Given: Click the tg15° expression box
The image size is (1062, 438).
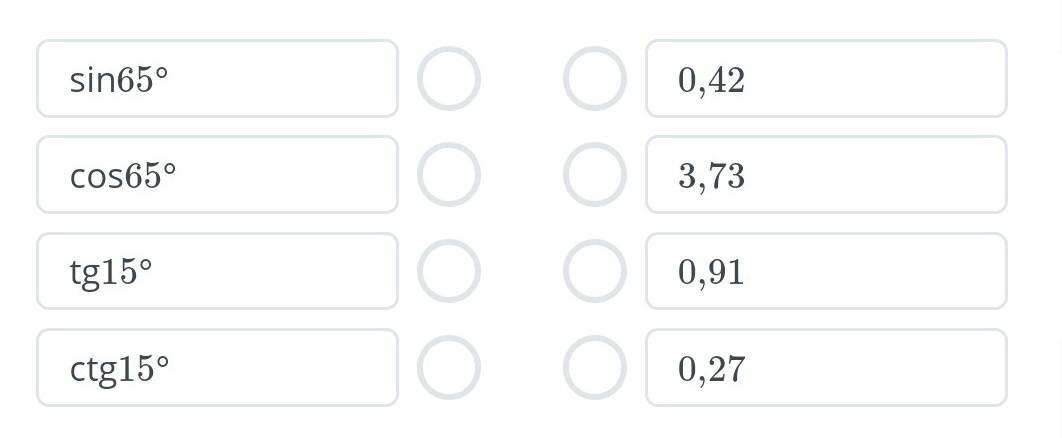Looking at the screenshot, I should 217,271.
